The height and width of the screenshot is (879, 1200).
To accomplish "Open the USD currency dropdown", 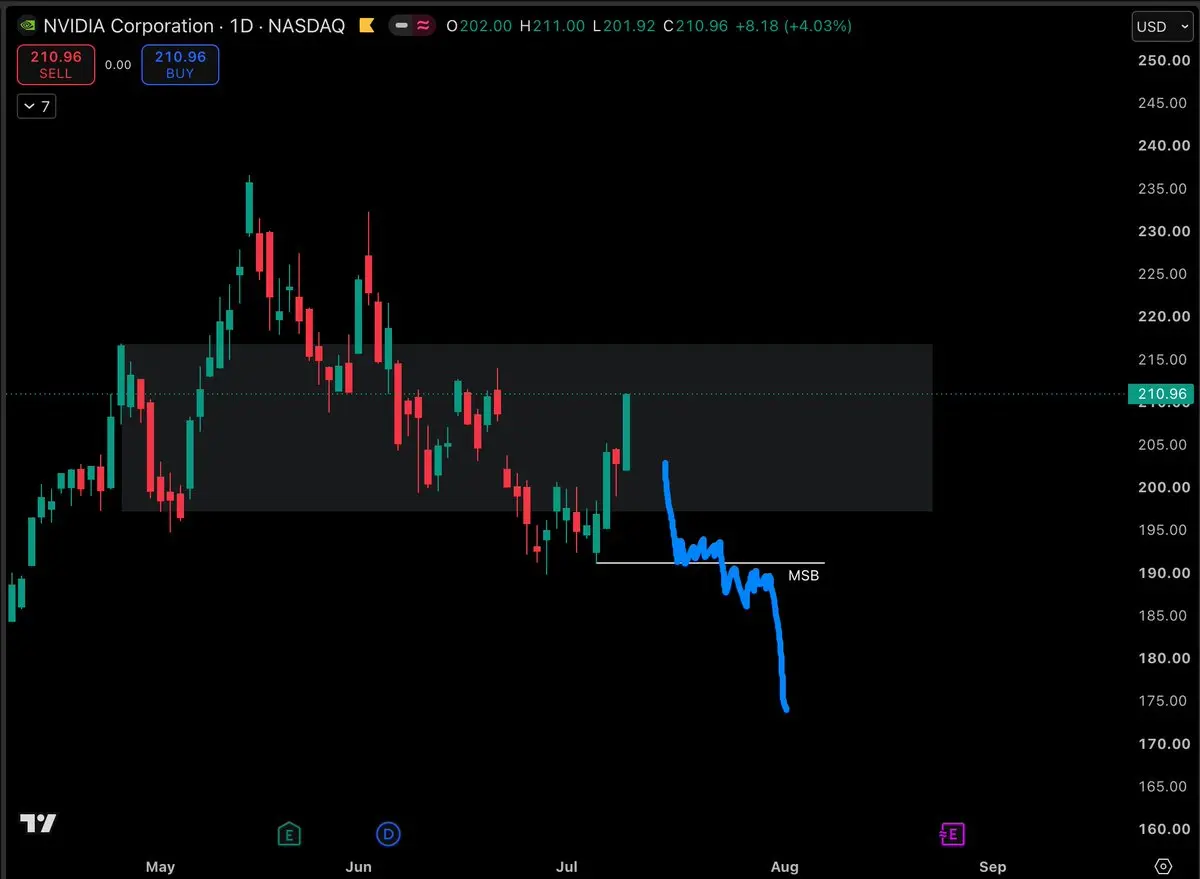I will [1161, 27].
